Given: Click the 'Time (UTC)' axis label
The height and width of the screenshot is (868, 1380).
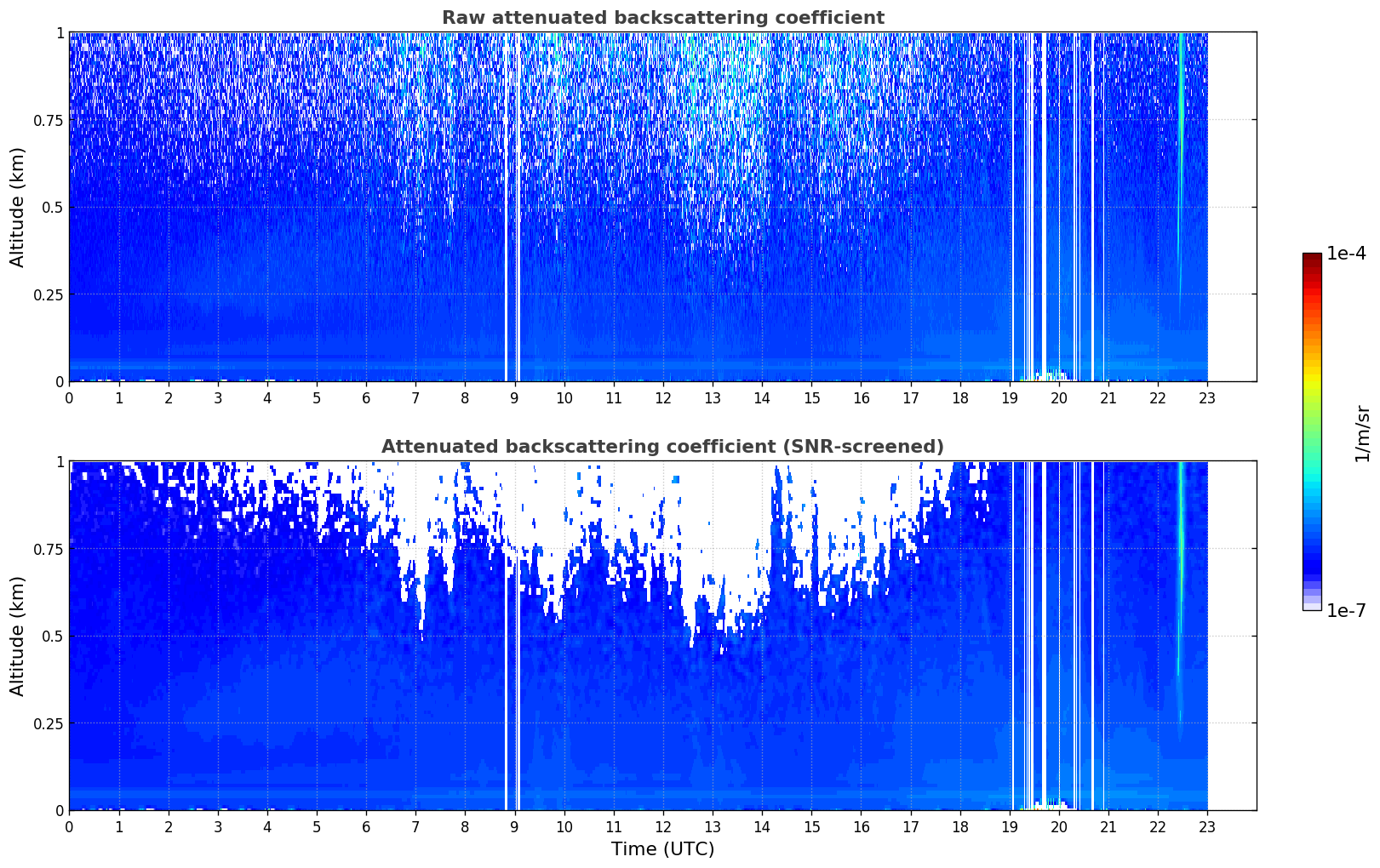Looking at the screenshot, I should click(x=662, y=849).
